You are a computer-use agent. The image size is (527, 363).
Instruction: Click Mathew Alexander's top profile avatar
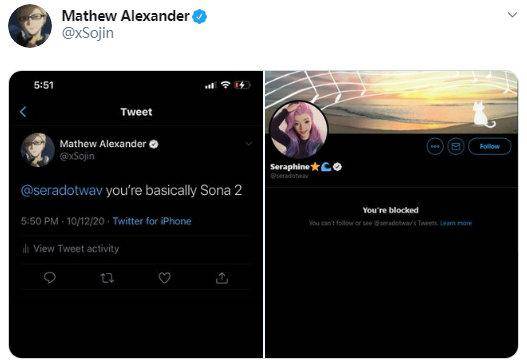coord(30,26)
